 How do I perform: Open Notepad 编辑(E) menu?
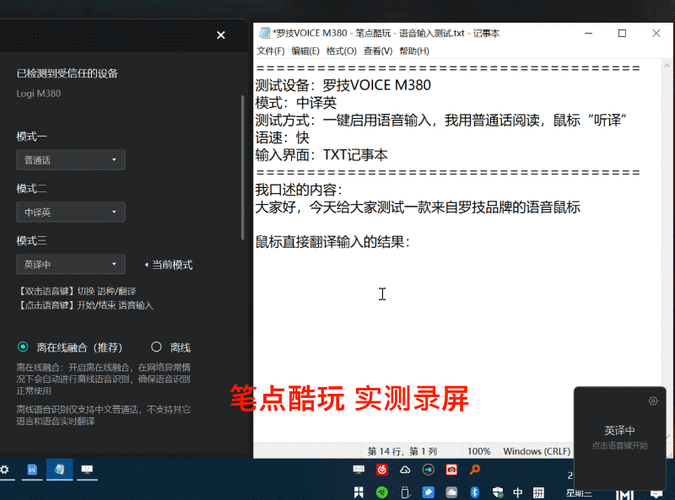pyautogui.click(x=305, y=51)
